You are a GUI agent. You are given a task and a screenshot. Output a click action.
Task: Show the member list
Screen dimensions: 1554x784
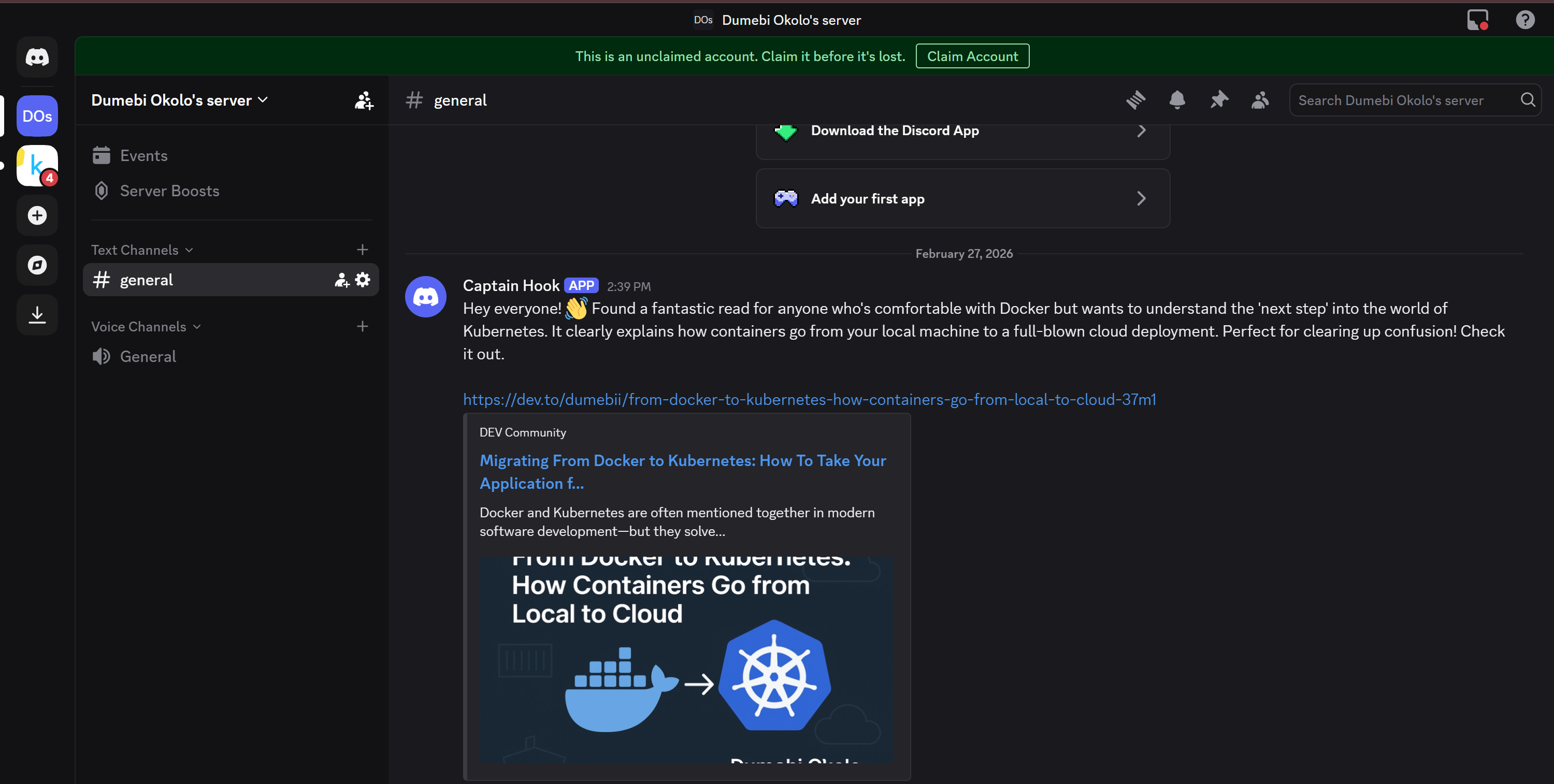tap(1260, 100)
